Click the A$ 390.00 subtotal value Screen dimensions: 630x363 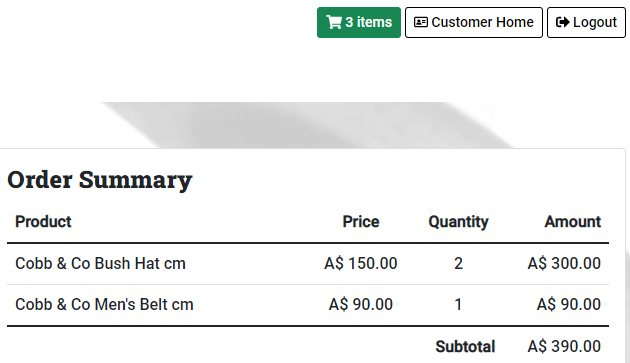point(564,347)
